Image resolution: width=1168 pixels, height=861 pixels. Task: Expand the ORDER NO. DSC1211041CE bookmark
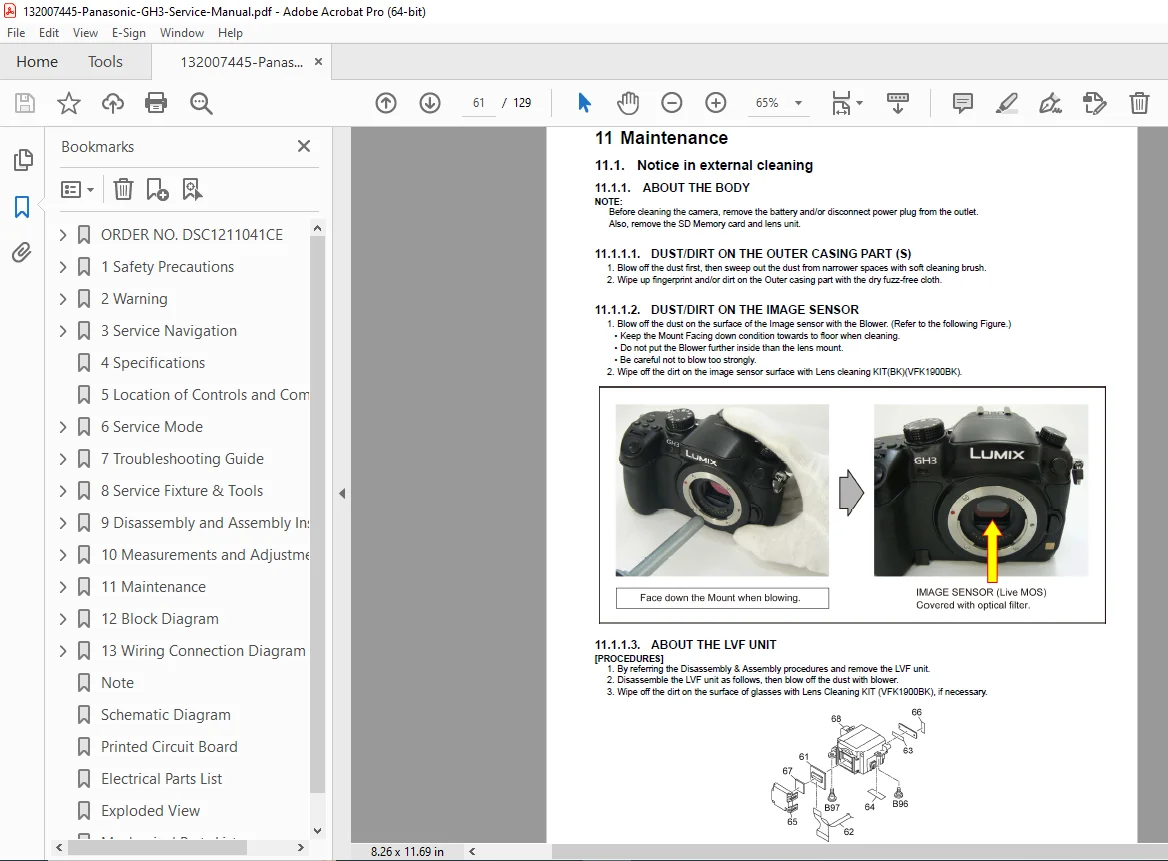tap(63, 235)
